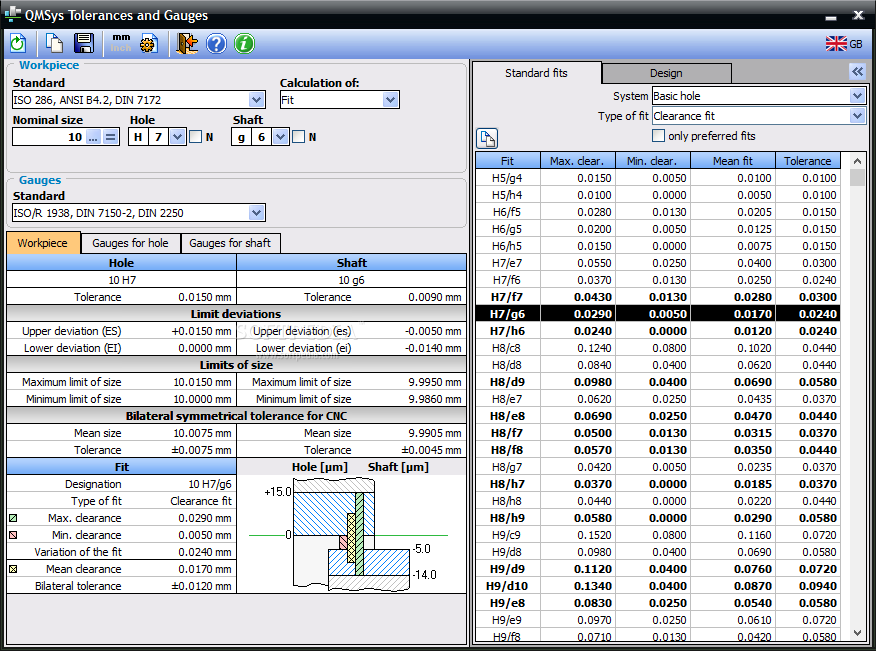This screenshot has width=876, height=651.
Task: Switch to Gauges for shaft tab
Action: click(230, 243)
